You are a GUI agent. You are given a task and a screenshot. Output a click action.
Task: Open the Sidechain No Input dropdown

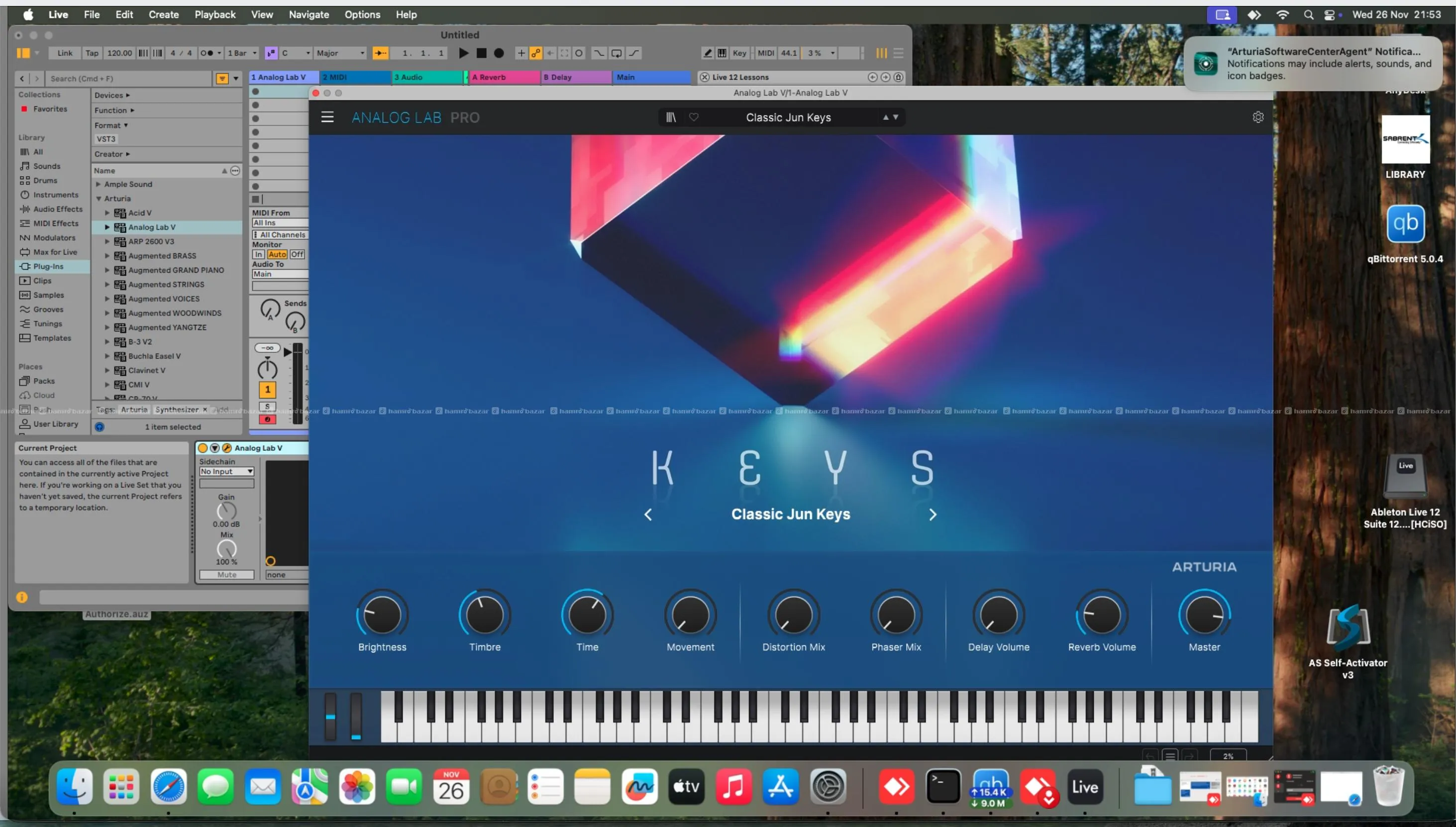click(x=226, y=471)
